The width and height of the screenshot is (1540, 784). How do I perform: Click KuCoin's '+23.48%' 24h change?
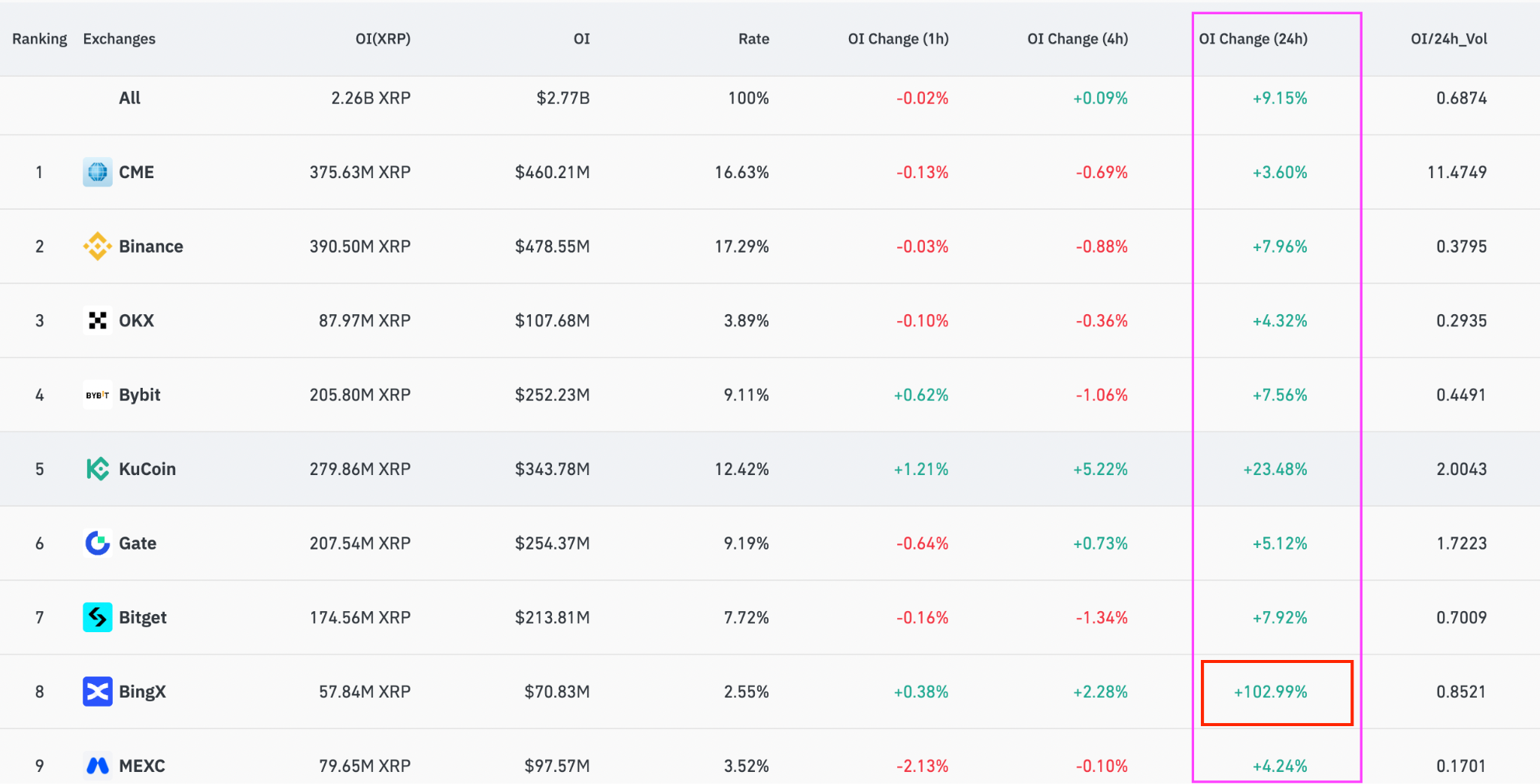click(x=1275, y=469)
